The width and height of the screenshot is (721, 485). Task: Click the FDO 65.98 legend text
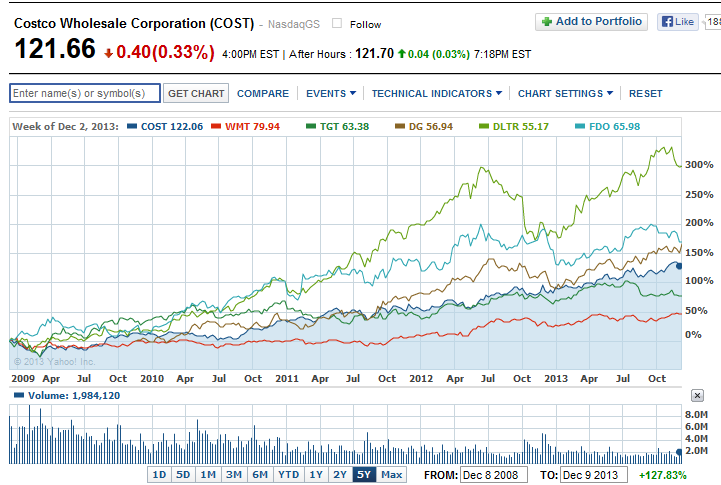[614, 126]
